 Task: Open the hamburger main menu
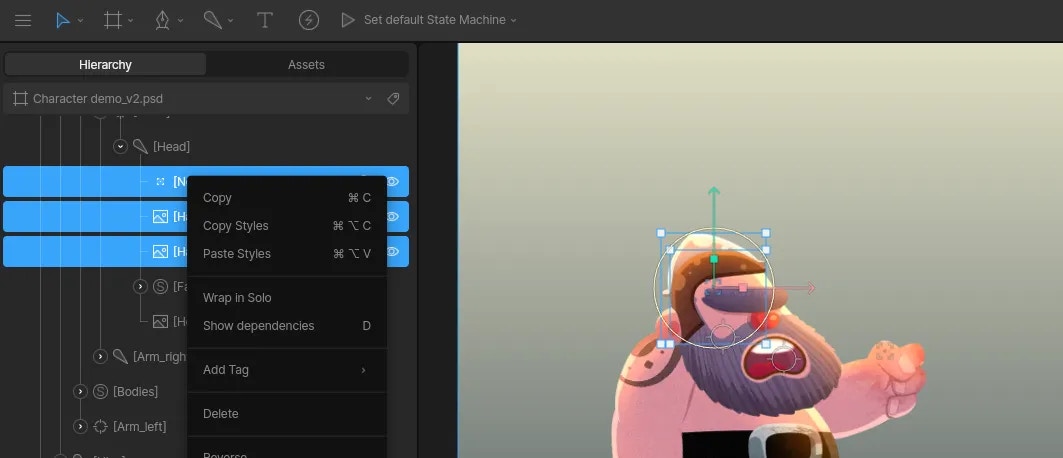[23, 20]
